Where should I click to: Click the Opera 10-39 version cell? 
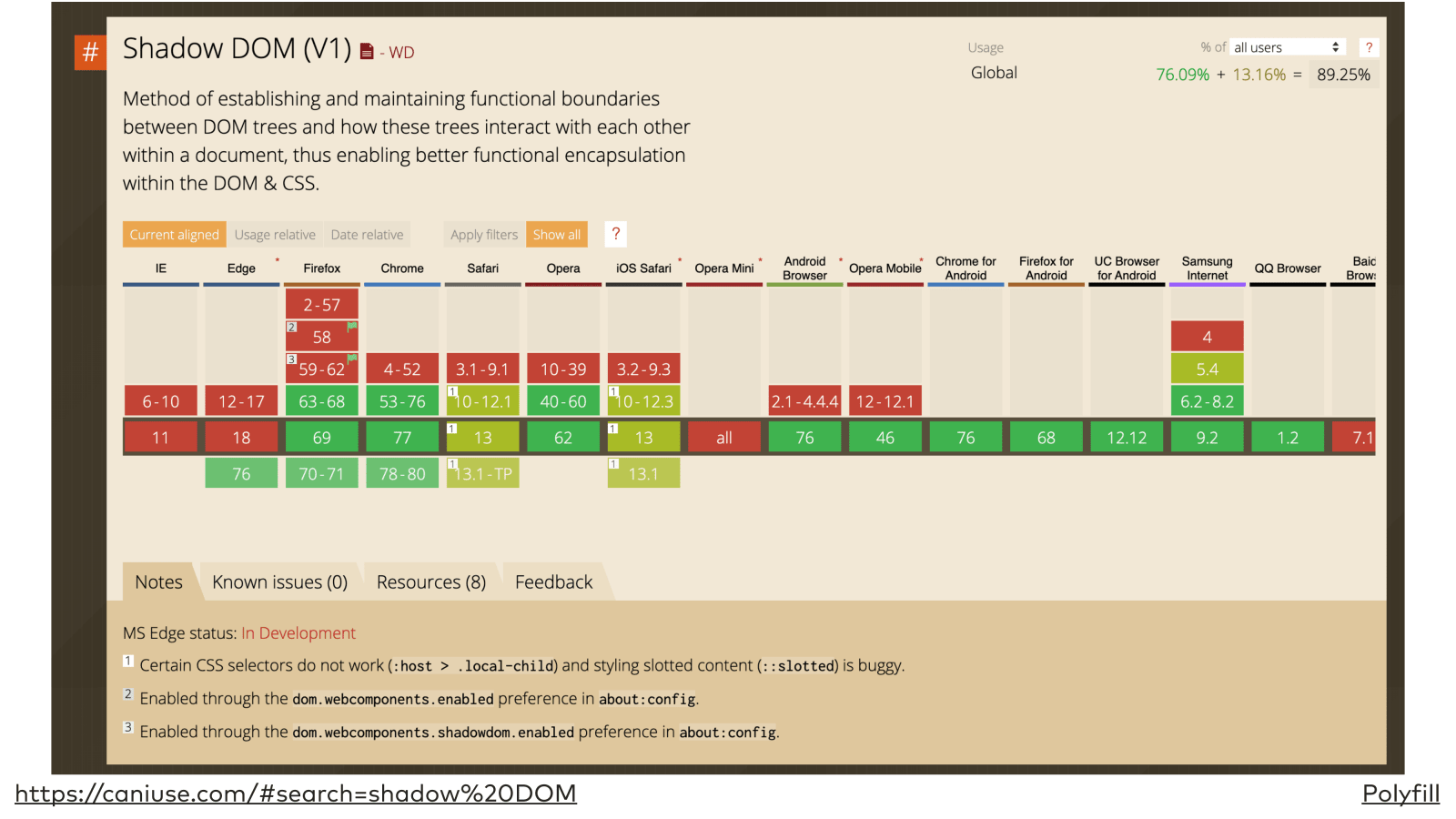[x=563, y=369]
